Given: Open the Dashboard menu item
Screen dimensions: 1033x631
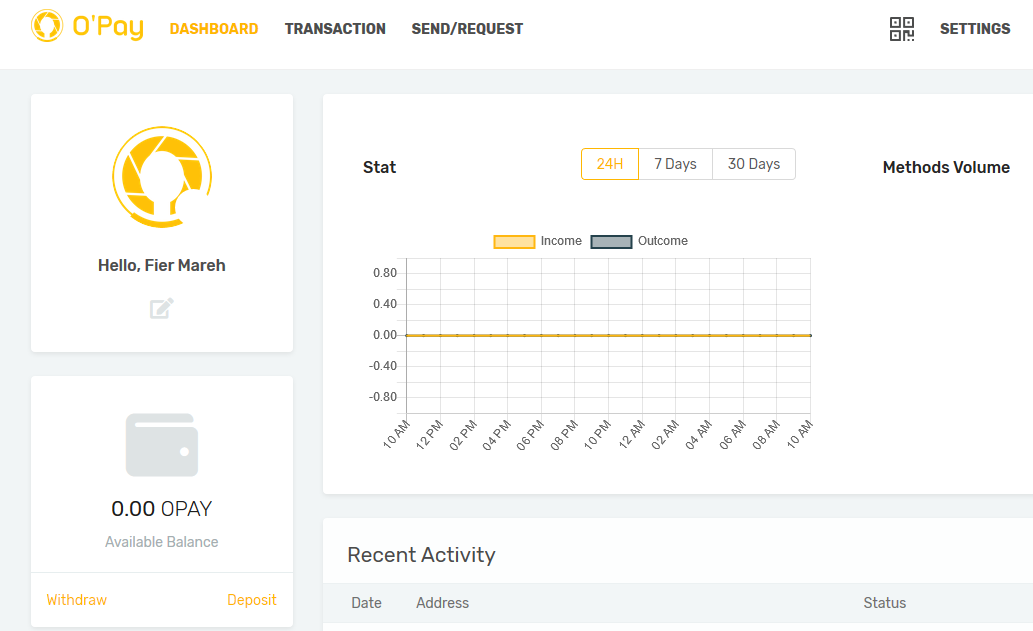Looking at the screenshot, I should point(214,29).
